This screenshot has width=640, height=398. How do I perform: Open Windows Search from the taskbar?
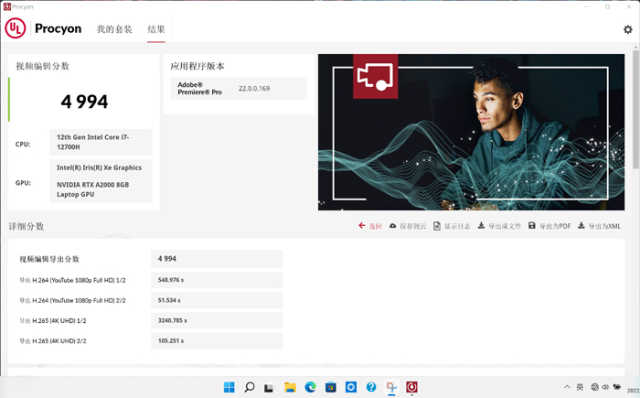(x=249, y=387)
